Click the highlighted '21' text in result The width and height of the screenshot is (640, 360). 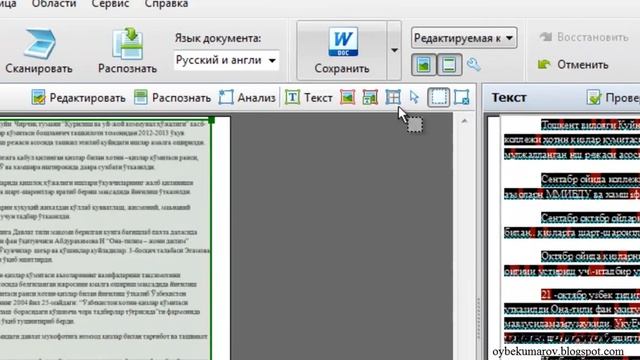(547, 294)
